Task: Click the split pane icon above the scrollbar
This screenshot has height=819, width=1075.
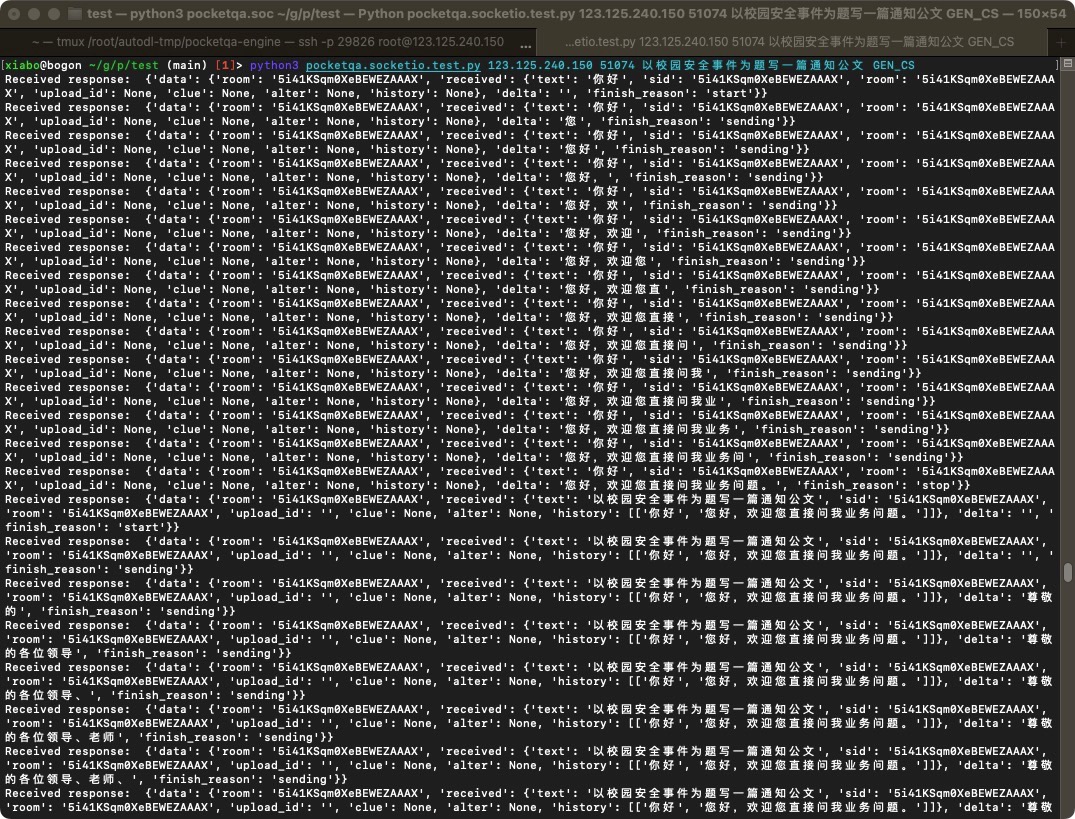Action: click(1068, 66)
